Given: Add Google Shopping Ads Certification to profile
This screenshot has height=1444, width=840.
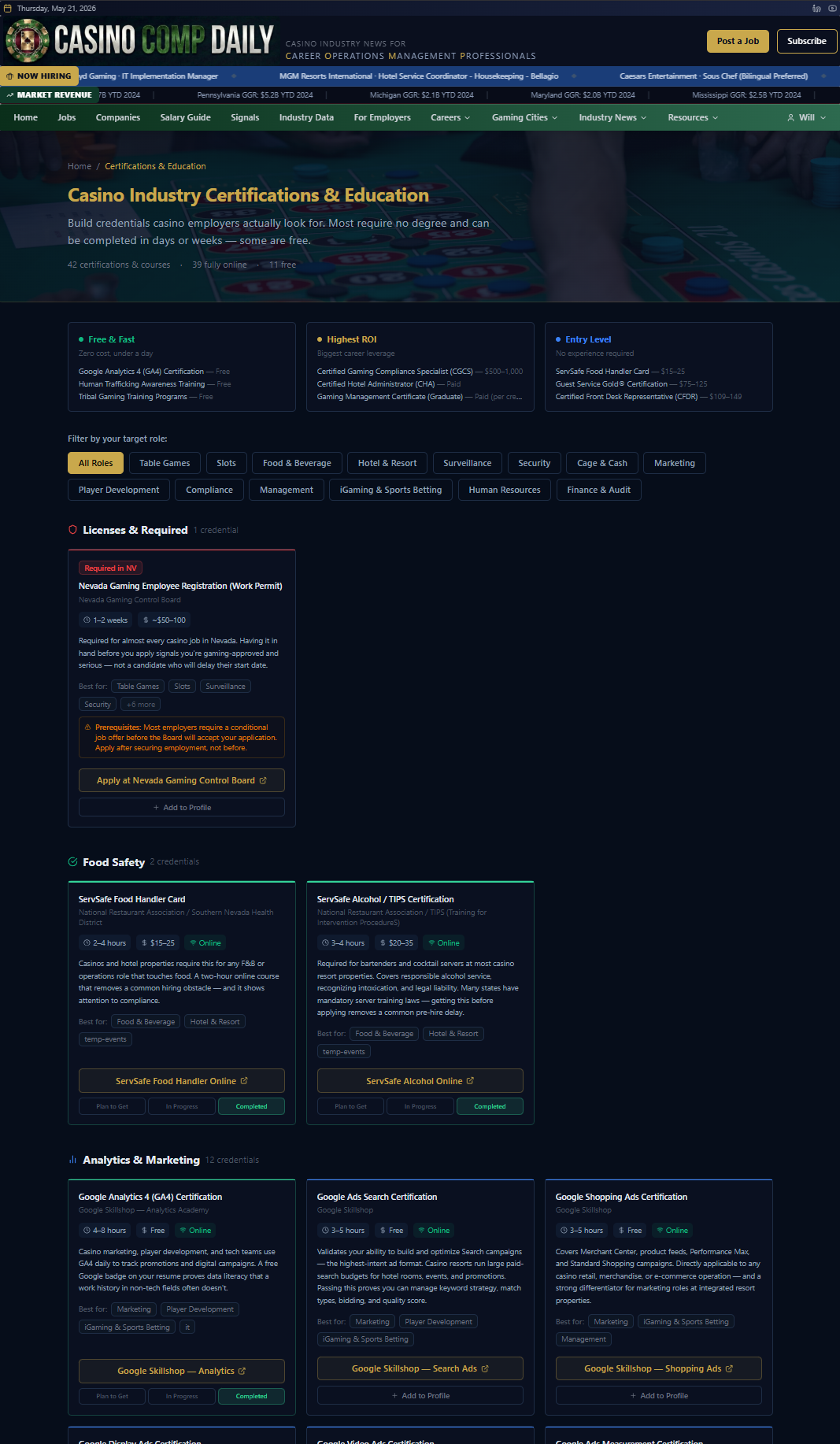Looking at the screenshot, I should [x=659, y=1395].
